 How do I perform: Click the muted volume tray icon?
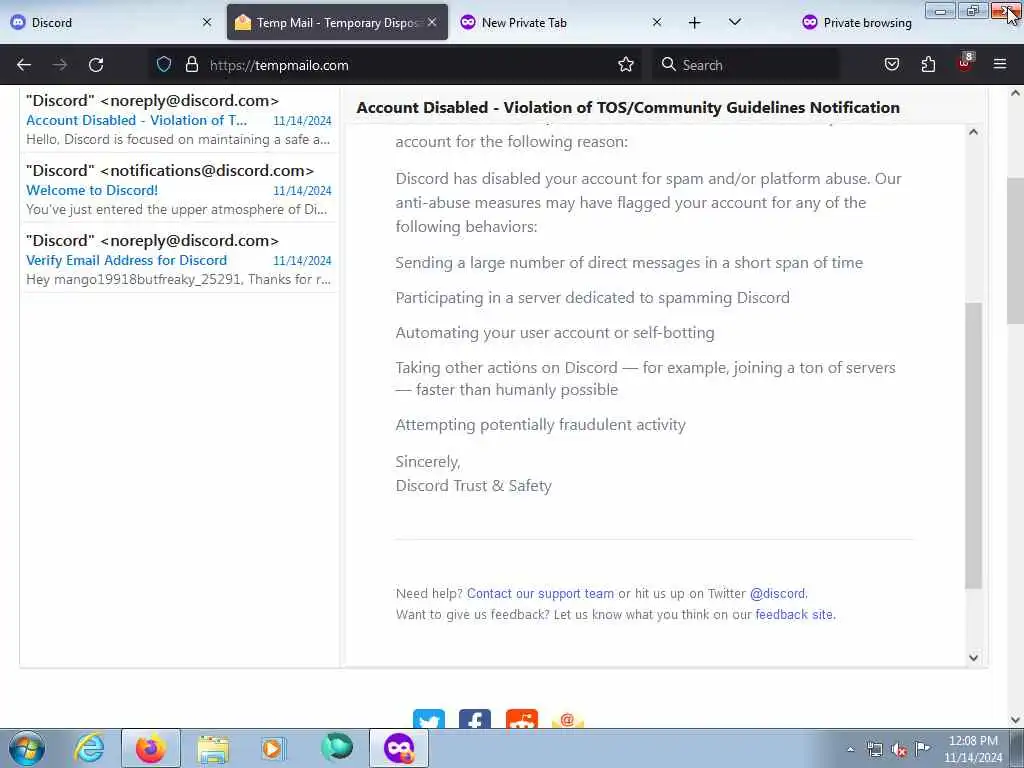(x=899, y=750)
